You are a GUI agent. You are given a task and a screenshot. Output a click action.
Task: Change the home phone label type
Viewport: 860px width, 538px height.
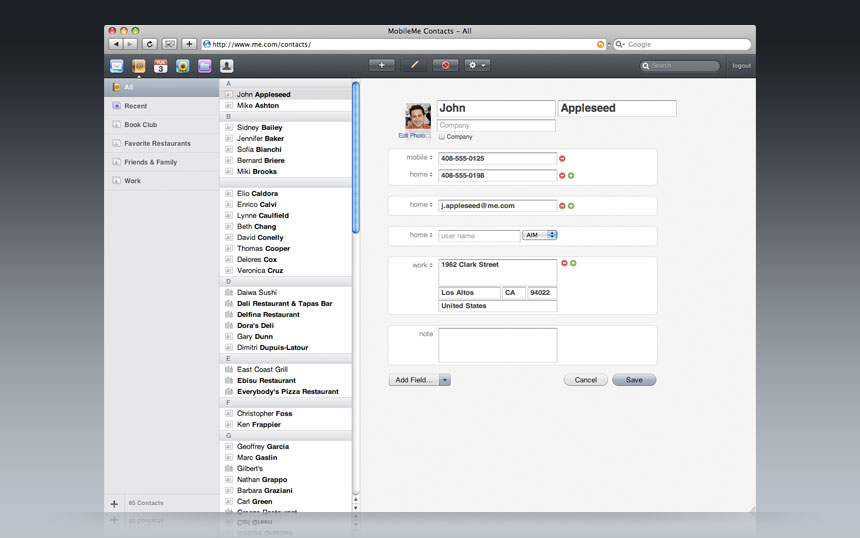(421, 174)
